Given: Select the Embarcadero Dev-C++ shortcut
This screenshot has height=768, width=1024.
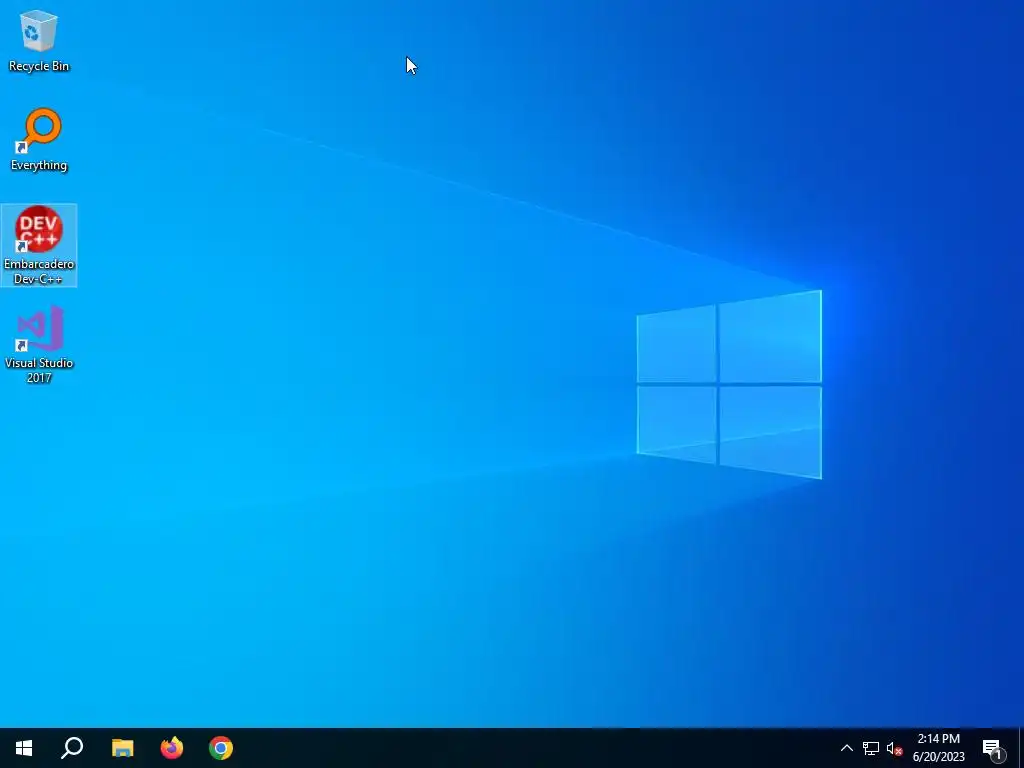Looking at the screenshot, I should pyautogui.click(x=39, y=245).
